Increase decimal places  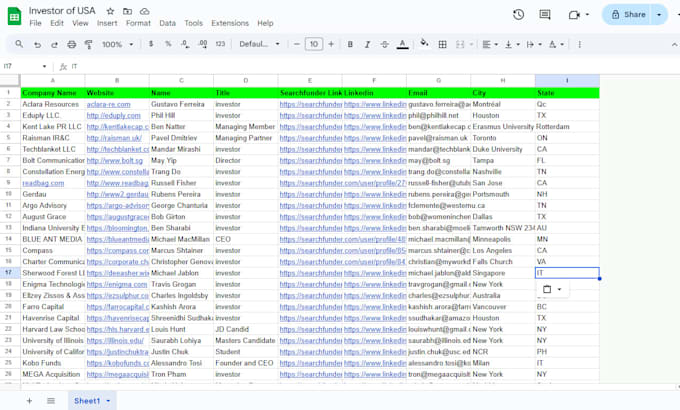click(203, 44)
